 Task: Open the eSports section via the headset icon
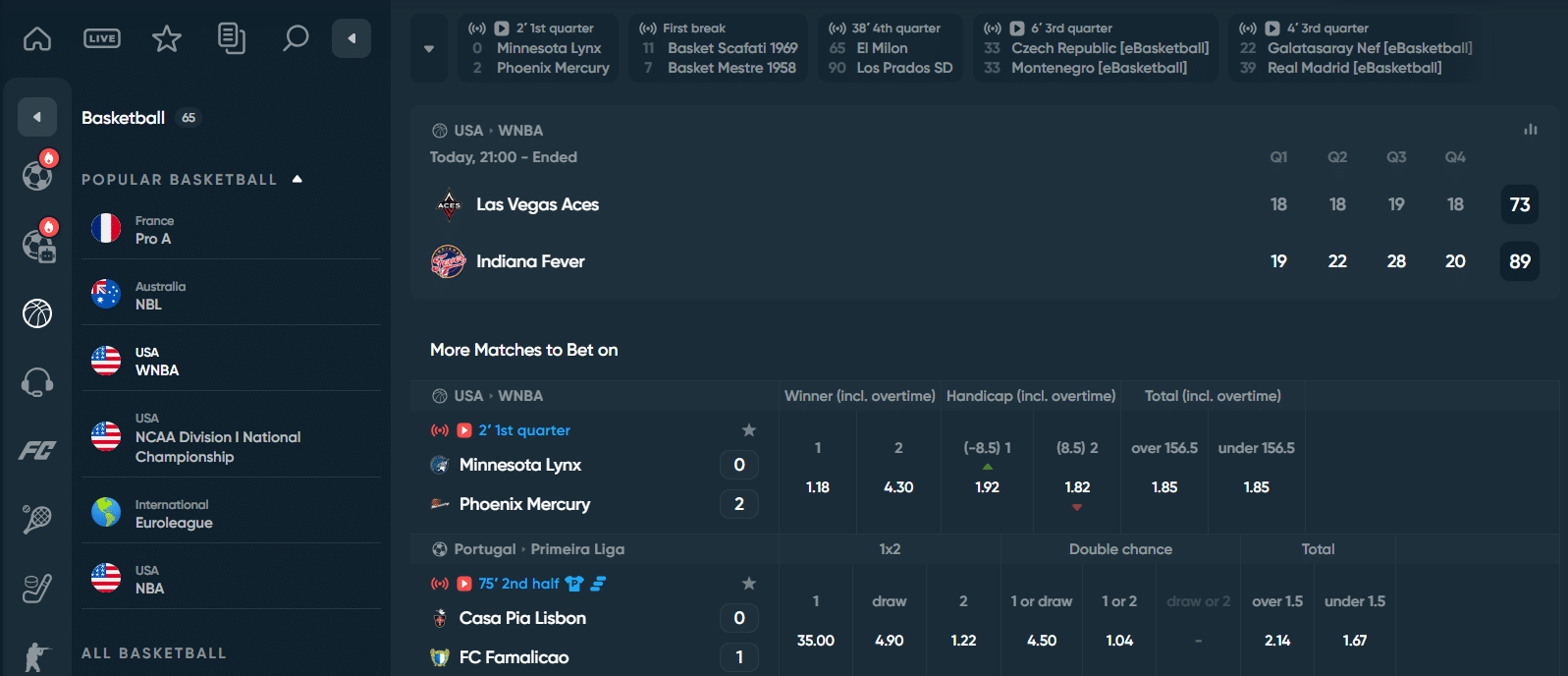(x=36, y=381)
